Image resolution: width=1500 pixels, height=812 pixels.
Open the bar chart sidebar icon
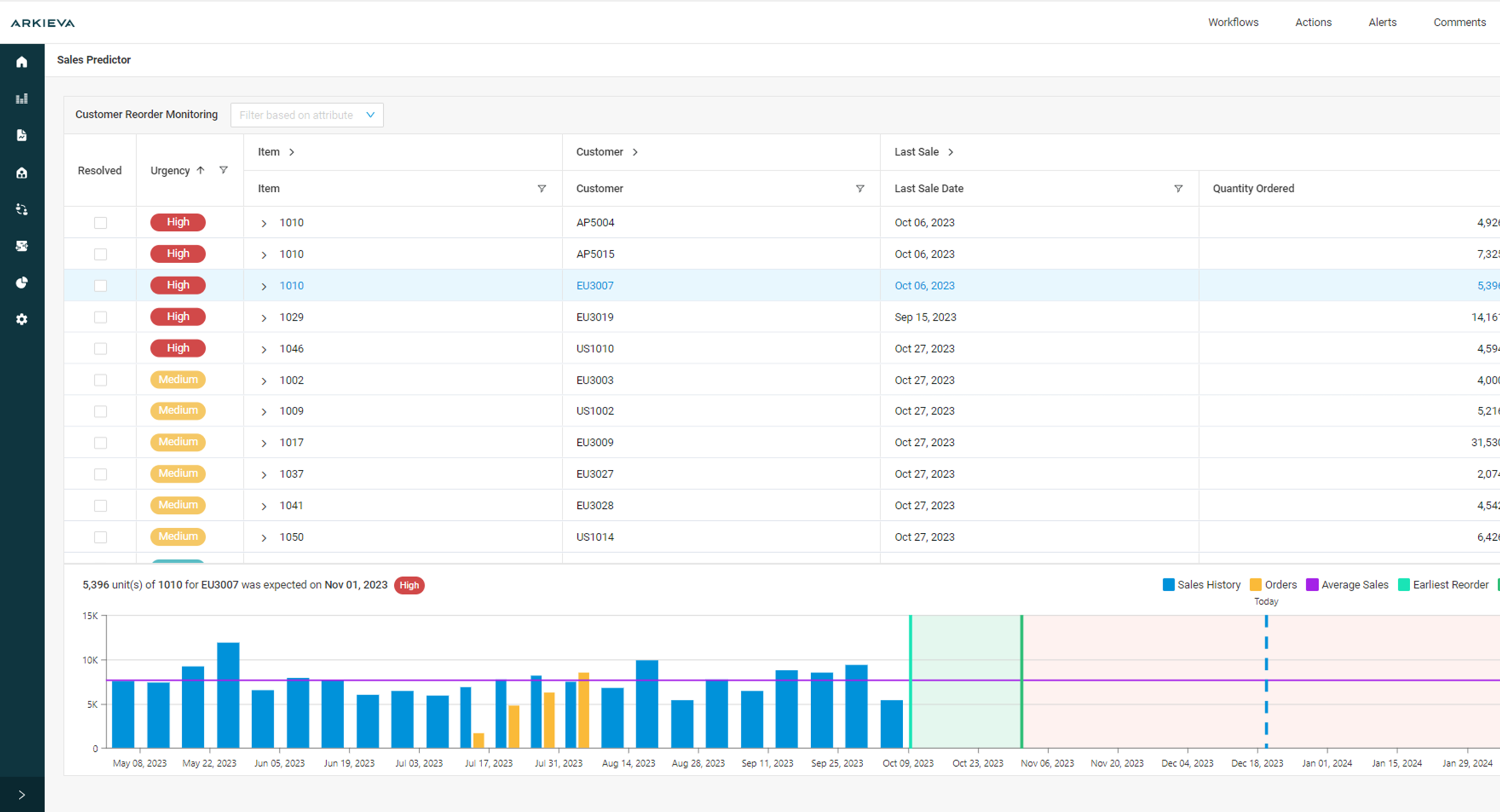click(x=22, y=99)
